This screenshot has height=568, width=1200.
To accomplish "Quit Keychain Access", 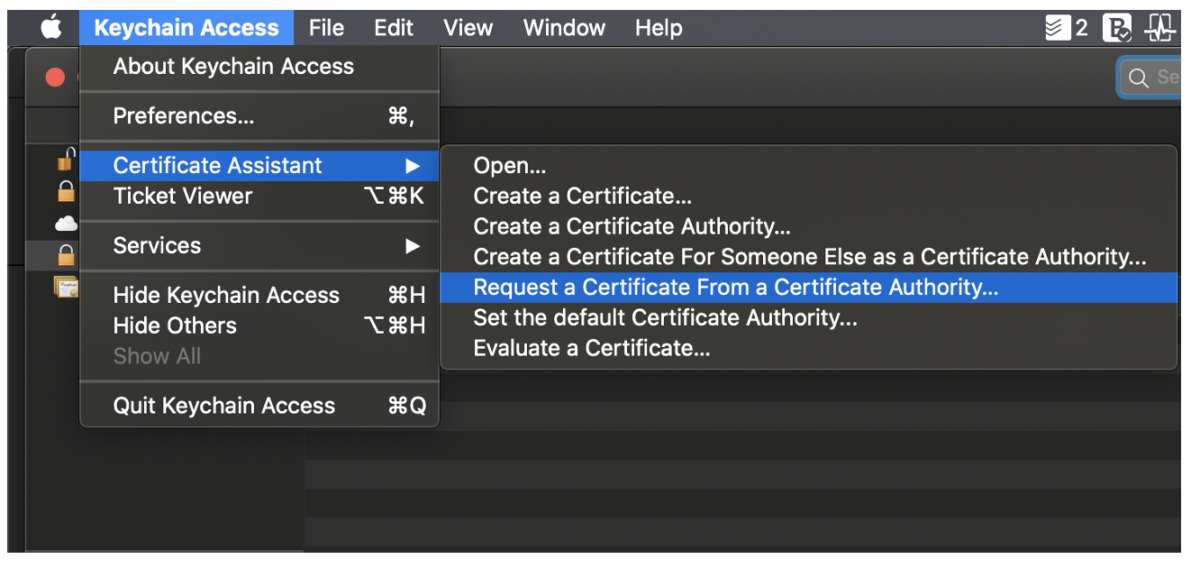I will (x=224, y=406).
